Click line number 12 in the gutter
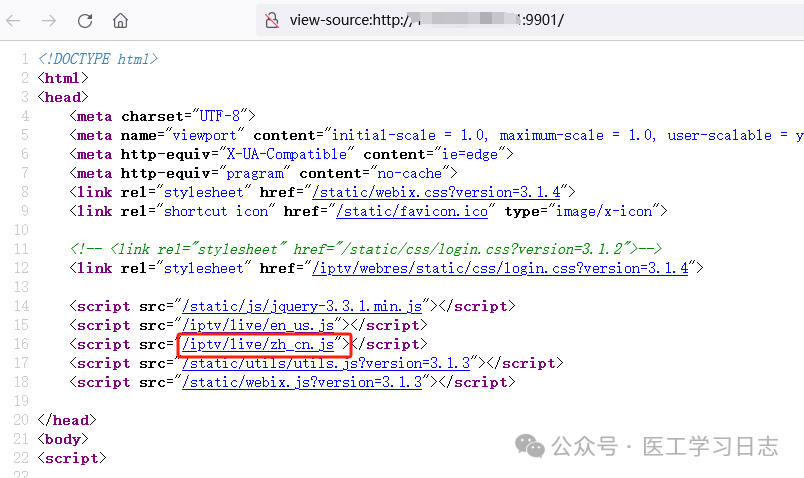This screenshot has height=478, width=804. click(21, 268)
